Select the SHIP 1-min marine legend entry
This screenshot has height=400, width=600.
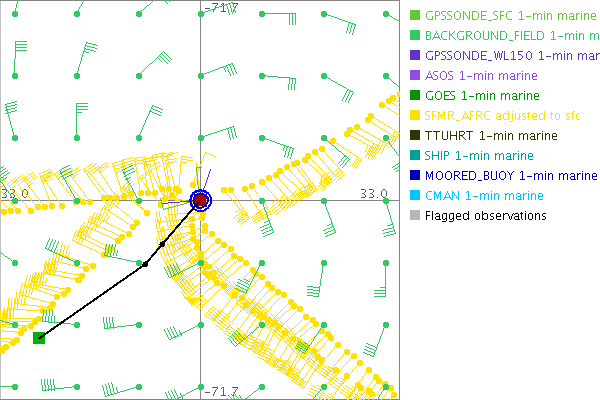(479, 155)
